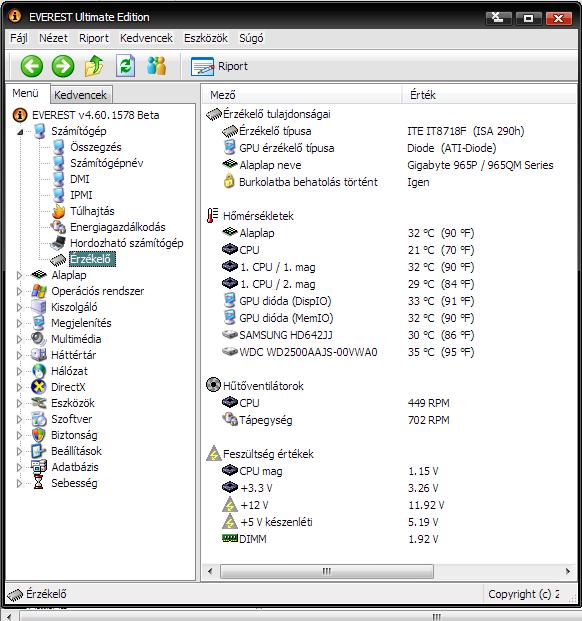
Task: Click the Burkolatba behatolás padlock icon
Action: [x=229, y=182]
